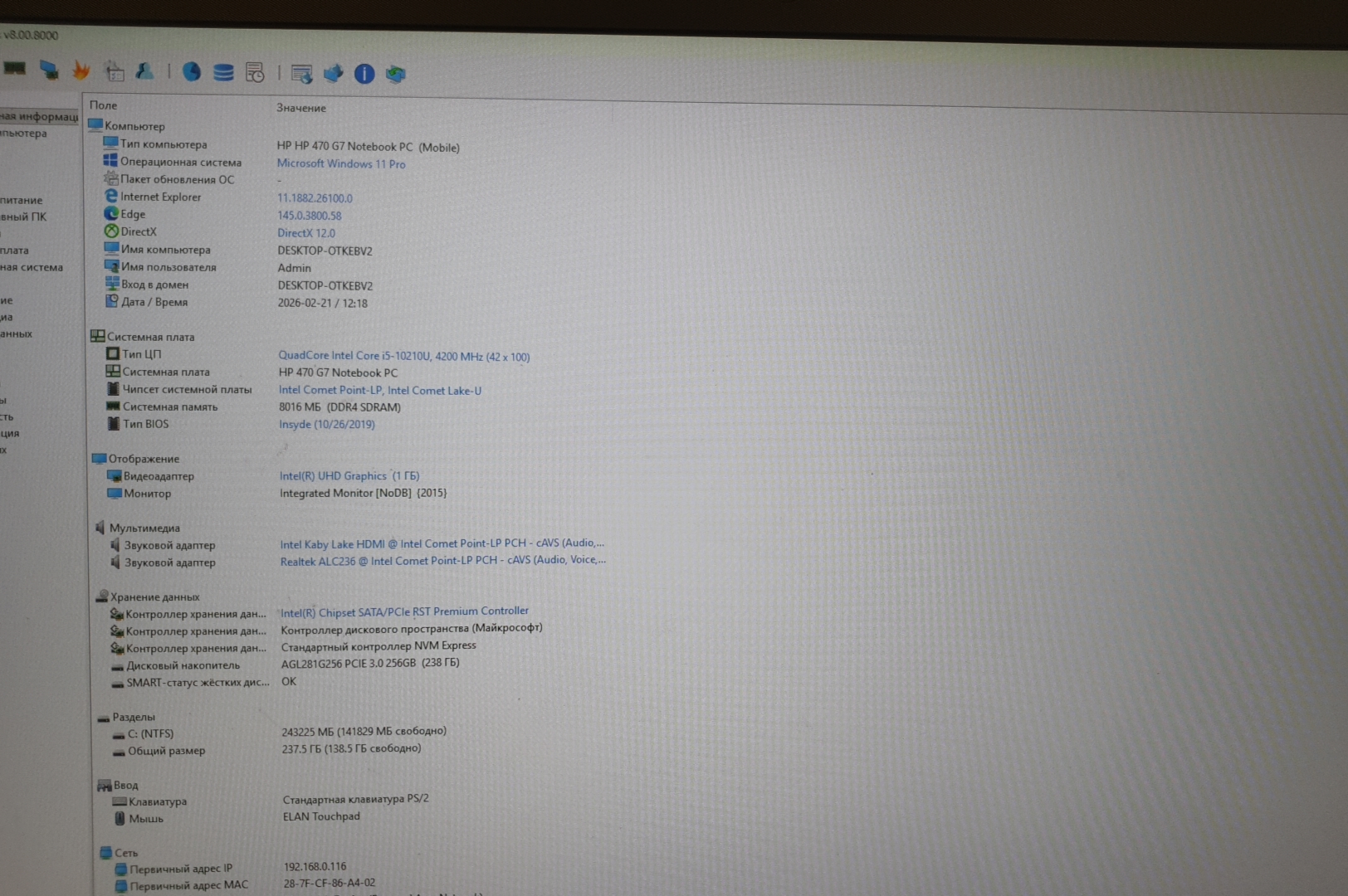Click the green arrows update icon

pyautogui.click(x=396, y=74)
